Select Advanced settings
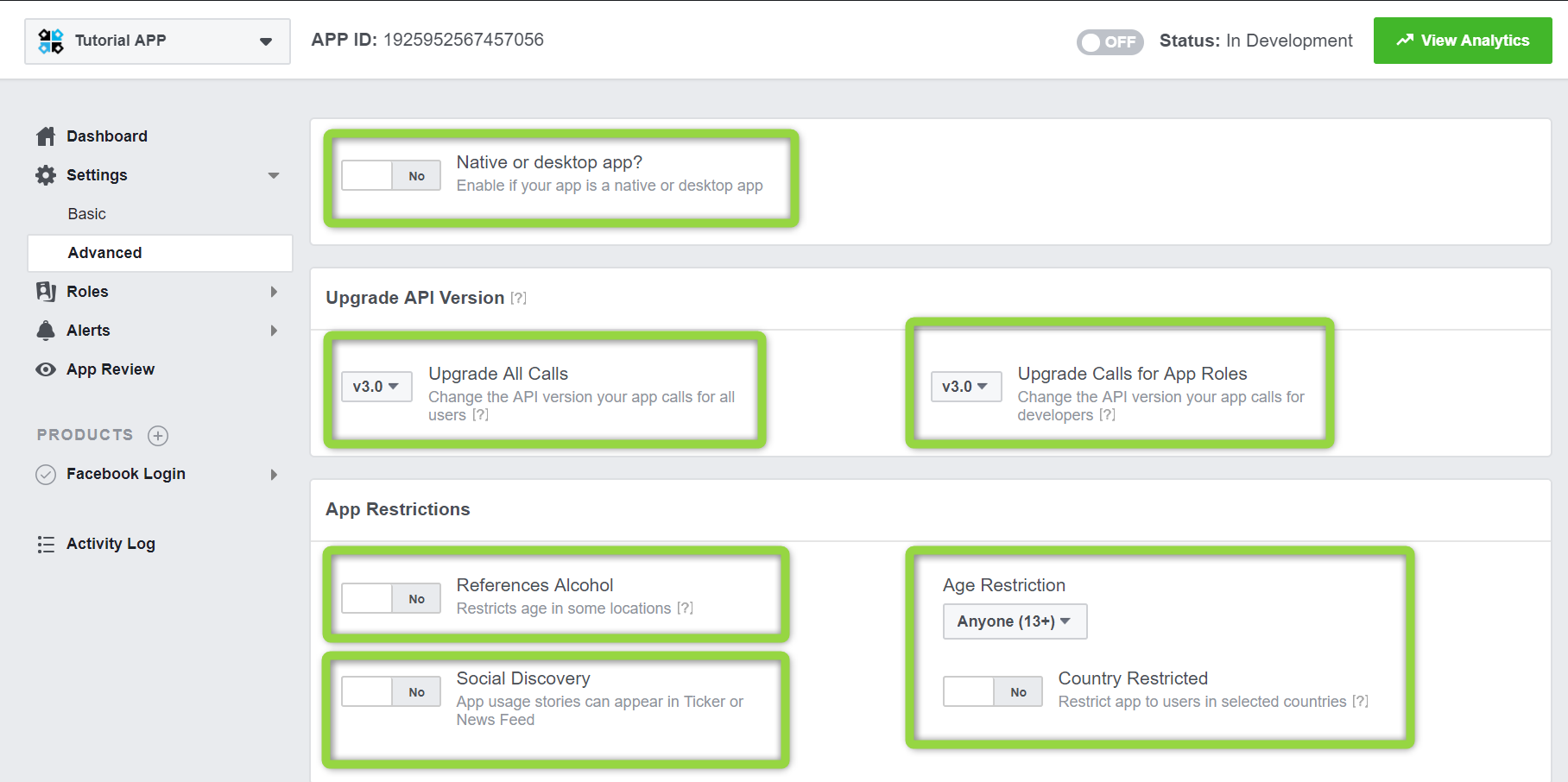 click(x=160, y=253)
